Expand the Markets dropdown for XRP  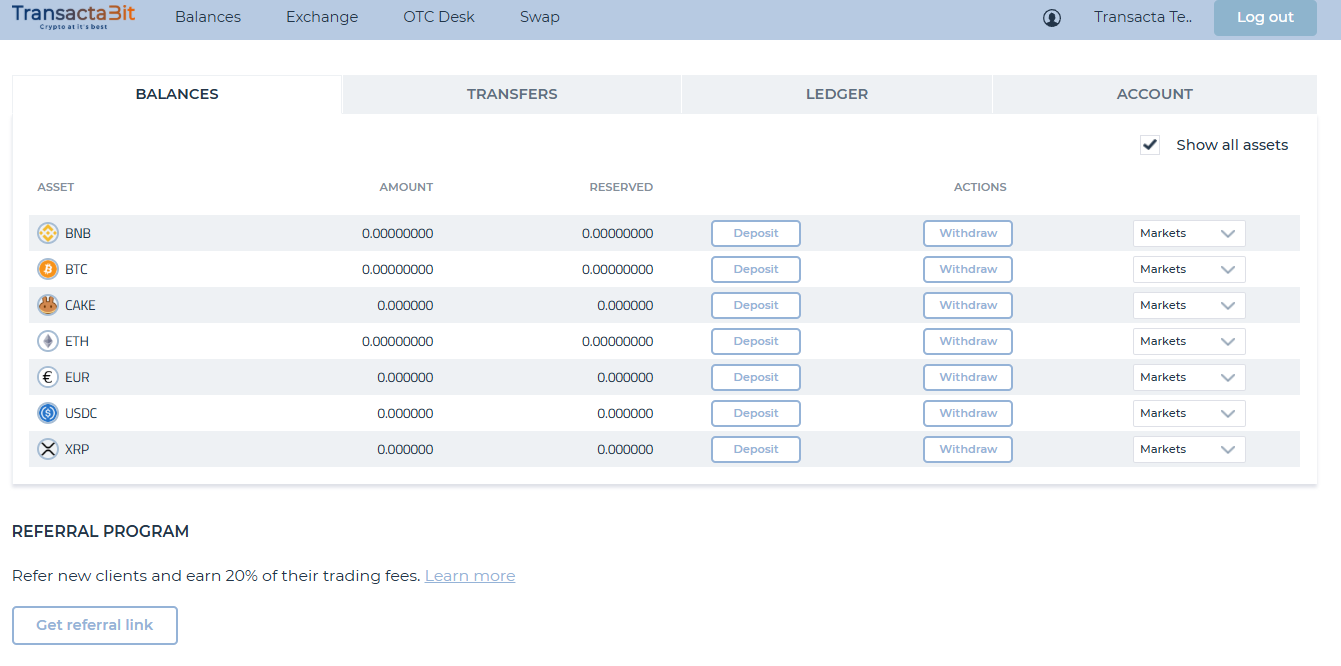(x=1188, y=449)
